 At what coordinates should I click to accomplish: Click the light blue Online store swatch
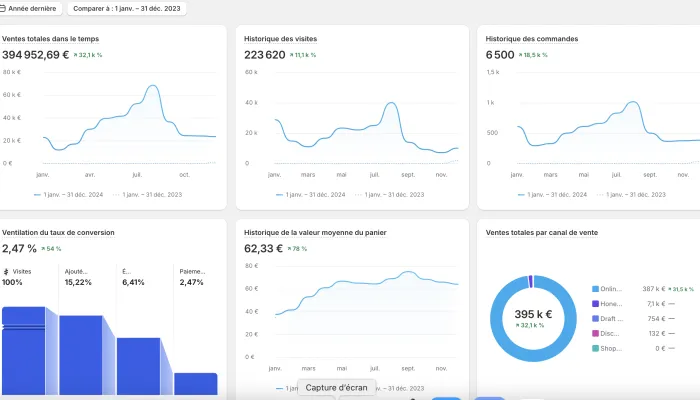595,289
